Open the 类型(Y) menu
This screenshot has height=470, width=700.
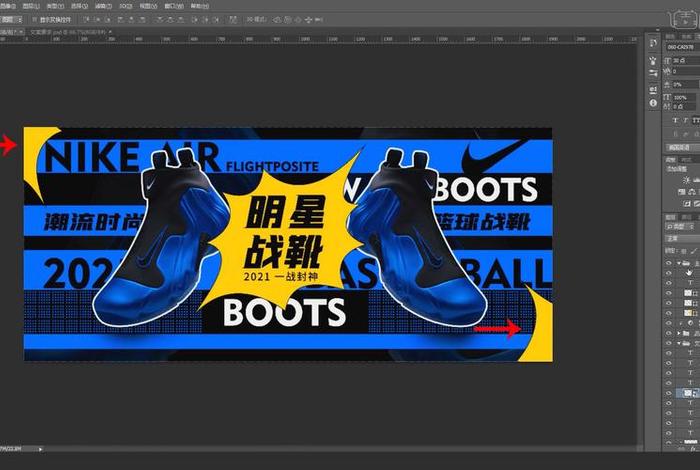pos(55,6)
